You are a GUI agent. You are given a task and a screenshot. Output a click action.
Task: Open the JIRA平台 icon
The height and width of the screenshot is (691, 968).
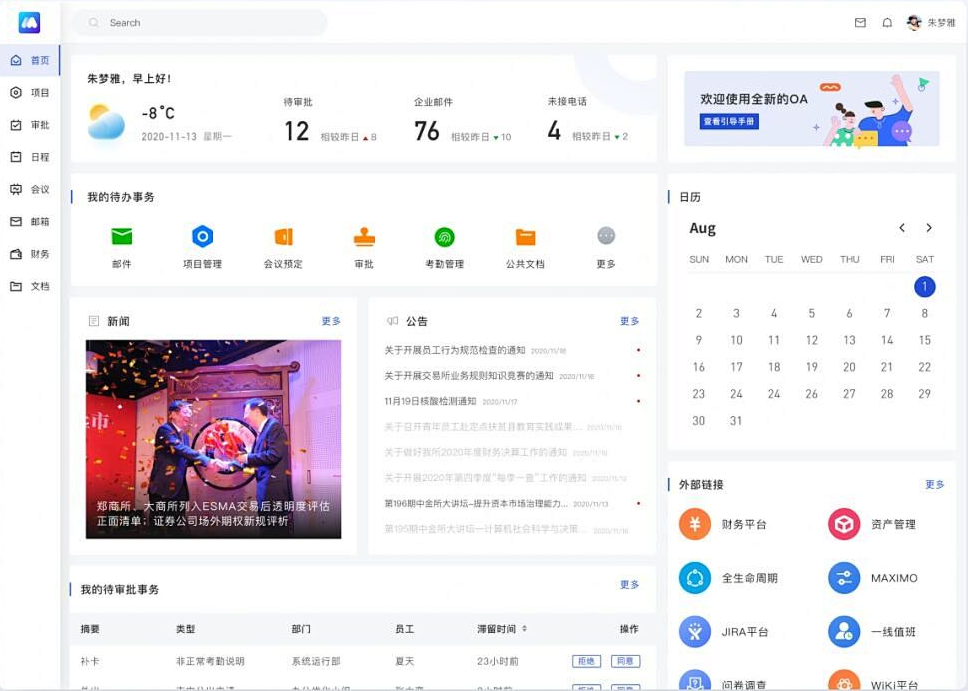(x=695, y=631)
